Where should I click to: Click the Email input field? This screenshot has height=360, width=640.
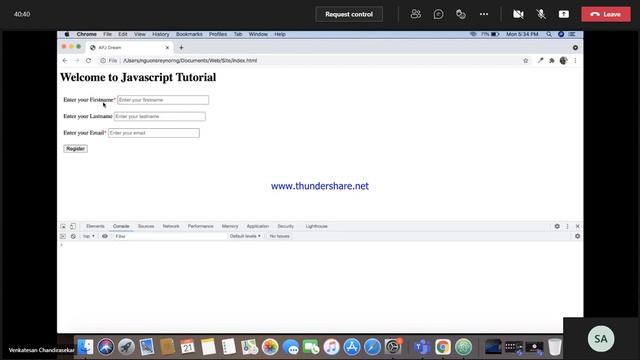coord(154,133)
